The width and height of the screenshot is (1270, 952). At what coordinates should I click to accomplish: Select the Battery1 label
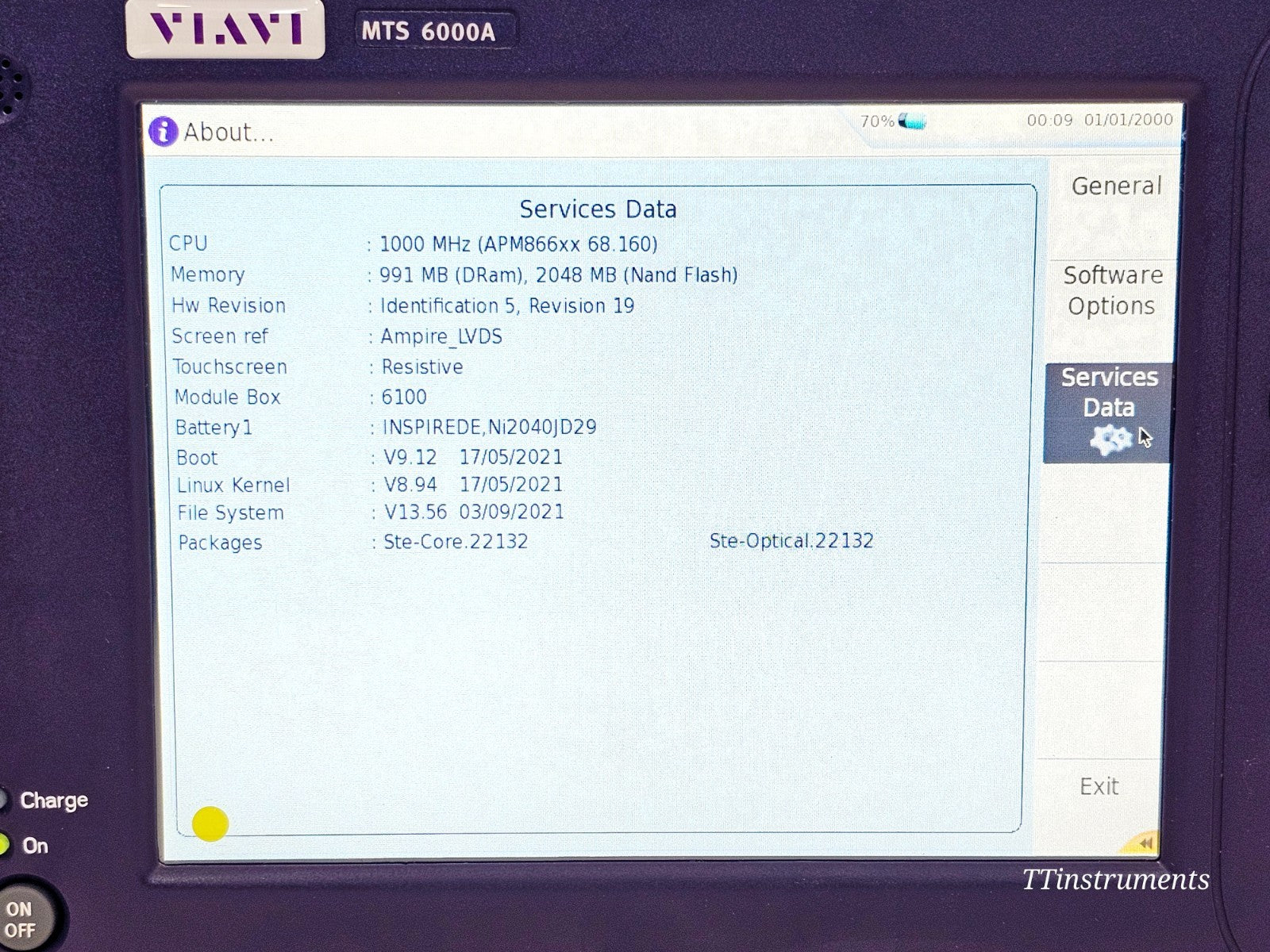coord(214,428)
